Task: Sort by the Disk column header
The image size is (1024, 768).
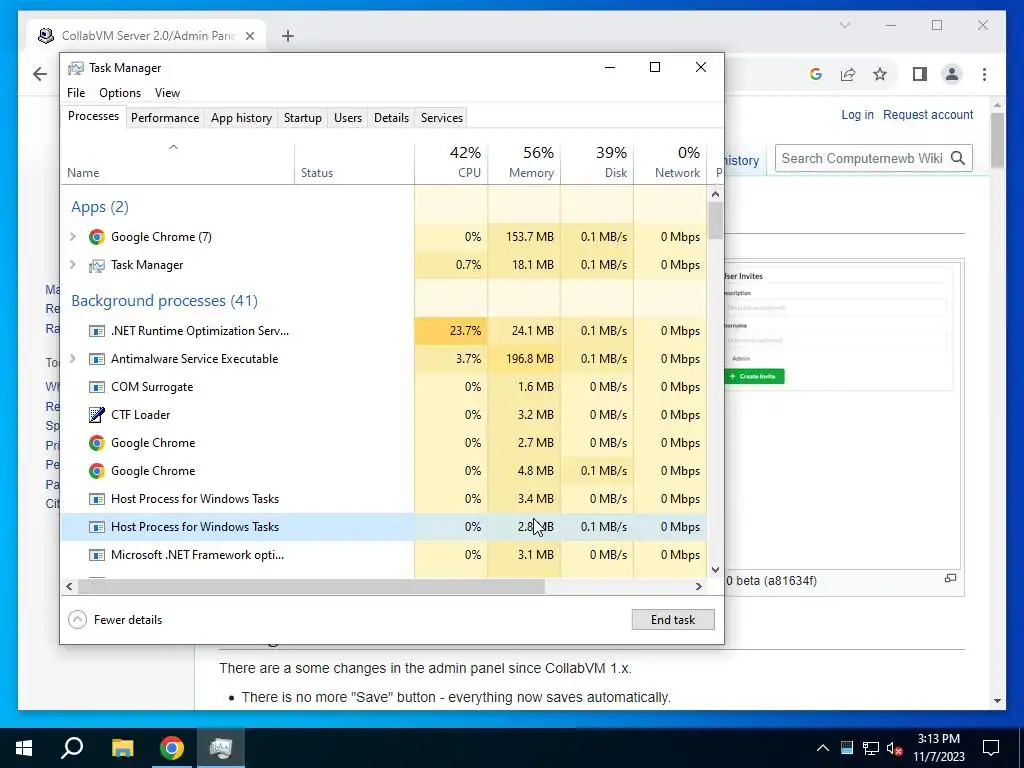Action: click(597, 163)
